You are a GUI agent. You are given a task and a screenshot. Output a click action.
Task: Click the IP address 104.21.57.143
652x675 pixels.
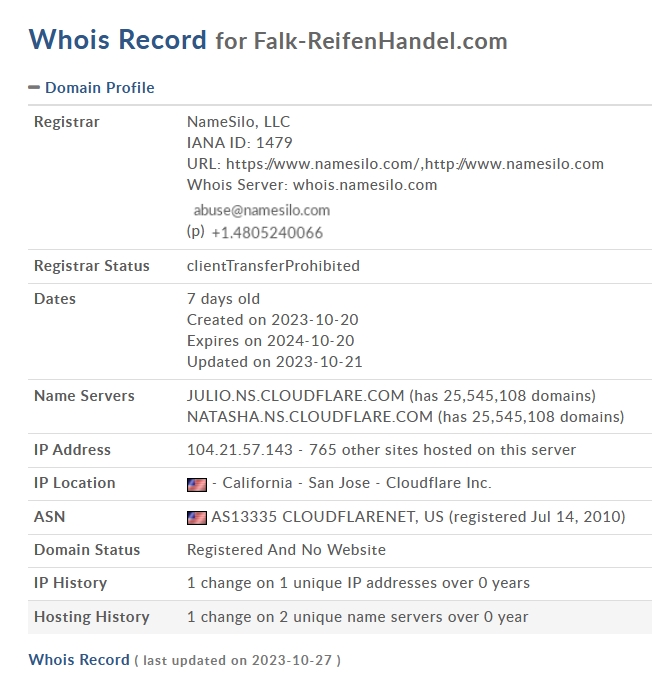tap(240, 450)
